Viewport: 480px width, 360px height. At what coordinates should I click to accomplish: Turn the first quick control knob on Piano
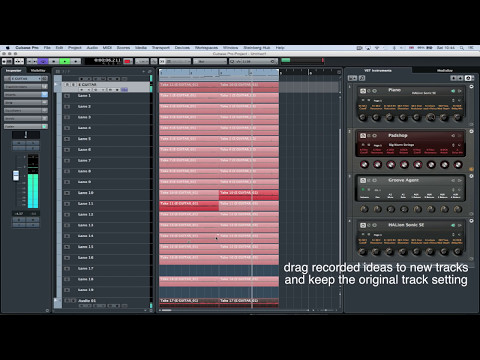point(363,117)
